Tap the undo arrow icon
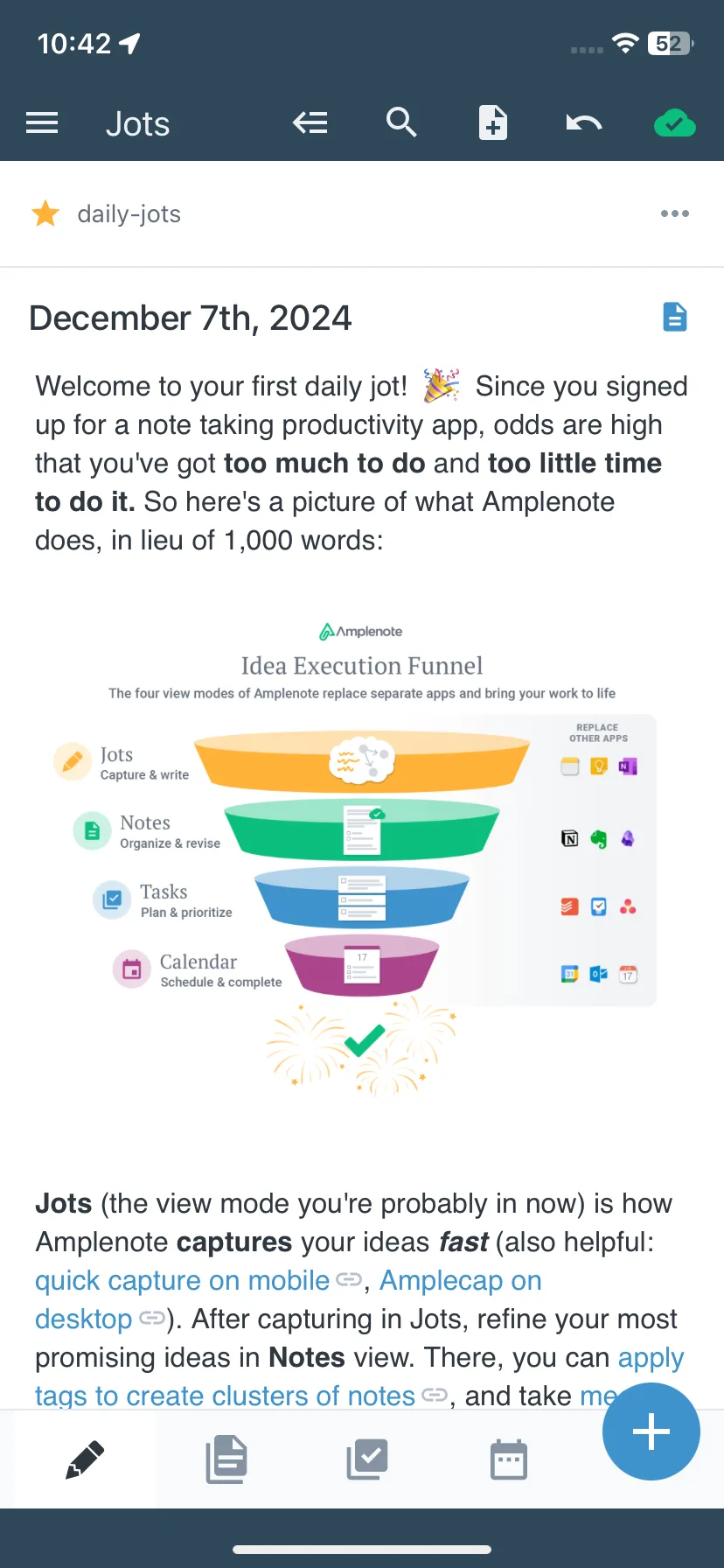The width and height of the screenshot is (724, 1568). [584, 123]
